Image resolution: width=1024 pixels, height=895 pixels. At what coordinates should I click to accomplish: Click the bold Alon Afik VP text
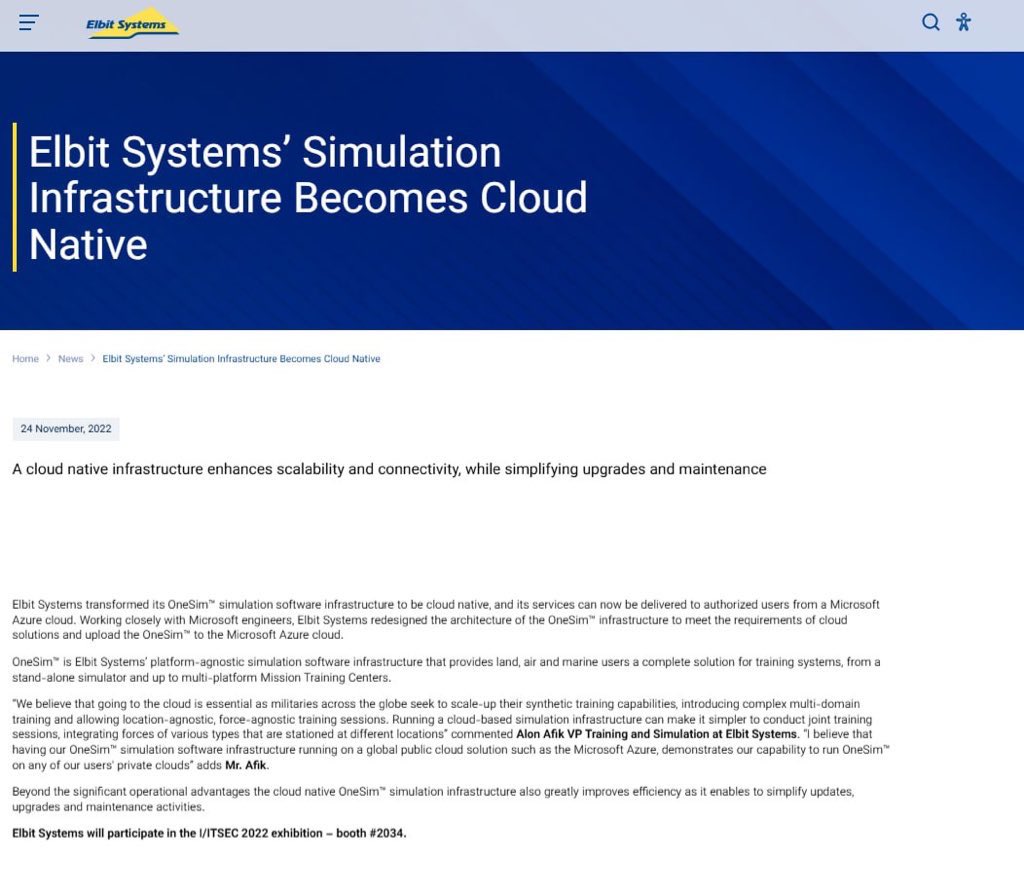[656, 734]
